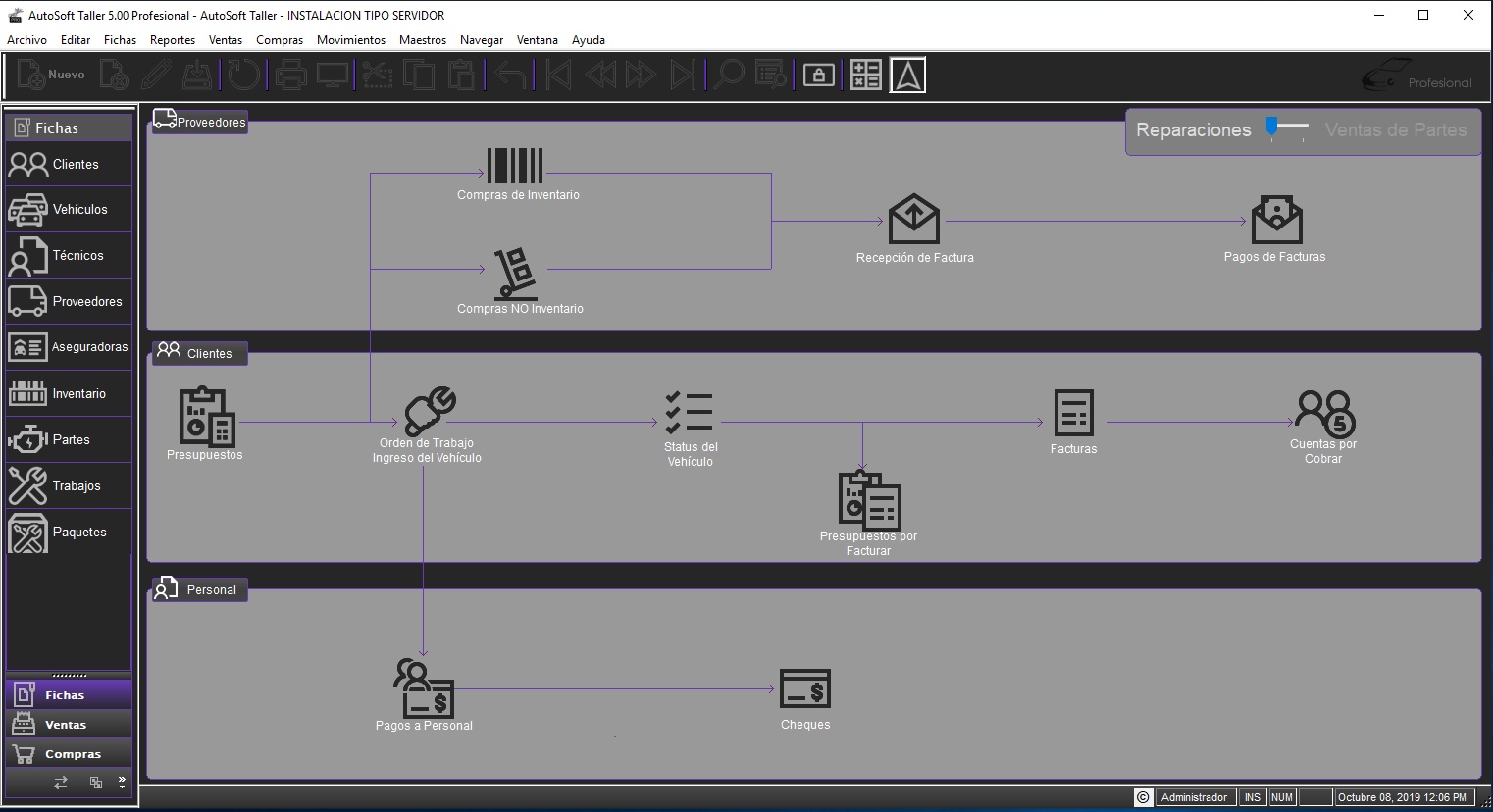Open the Reportes menu
Viewport: 1493px width, 812px height.
[x=173, y=40]
